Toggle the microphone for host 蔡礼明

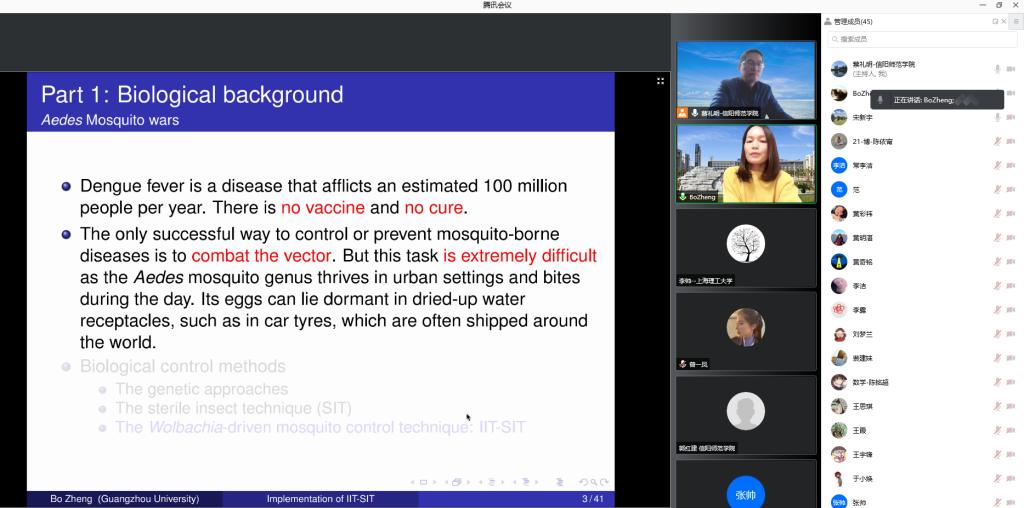pos(997,69)
